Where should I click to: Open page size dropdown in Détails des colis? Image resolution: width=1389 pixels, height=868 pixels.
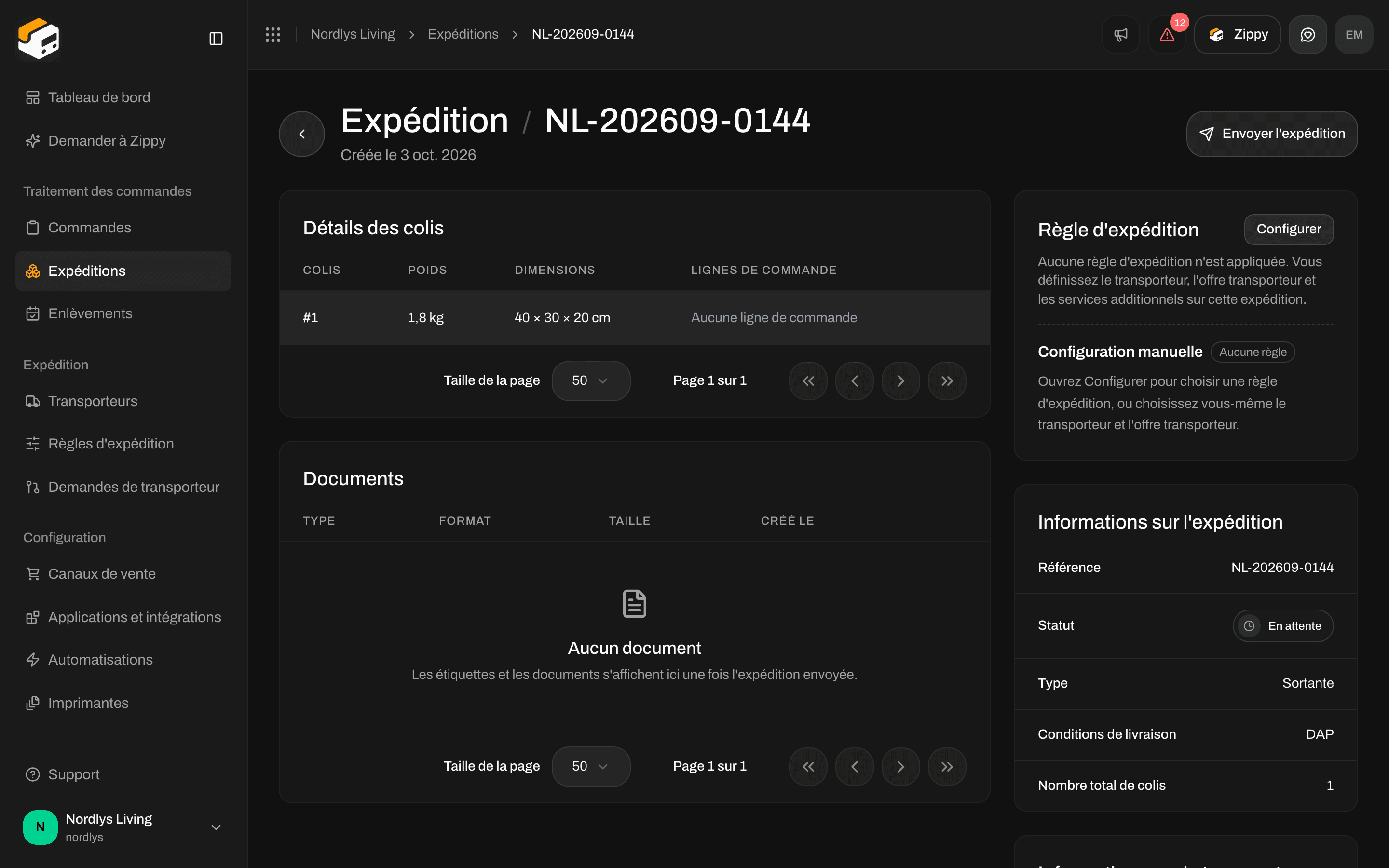pos(591,380)
